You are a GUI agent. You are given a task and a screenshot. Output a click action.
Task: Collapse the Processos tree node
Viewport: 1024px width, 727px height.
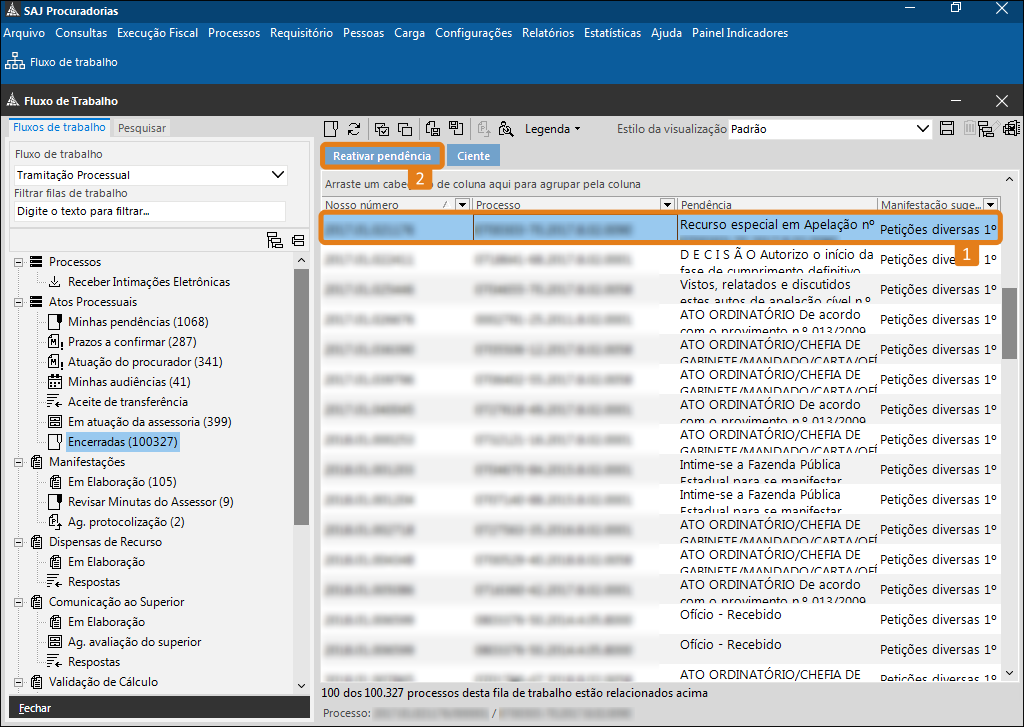tap(18, 262)
